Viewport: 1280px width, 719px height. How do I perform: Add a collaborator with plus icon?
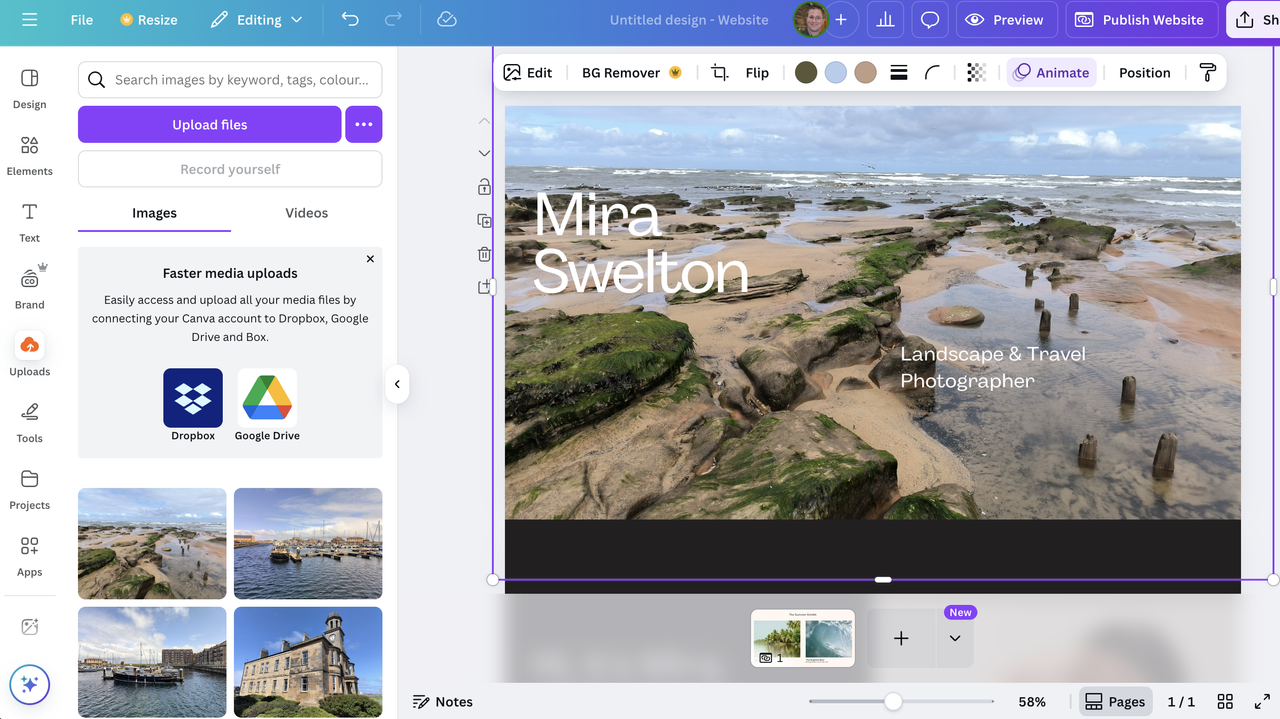841,20
